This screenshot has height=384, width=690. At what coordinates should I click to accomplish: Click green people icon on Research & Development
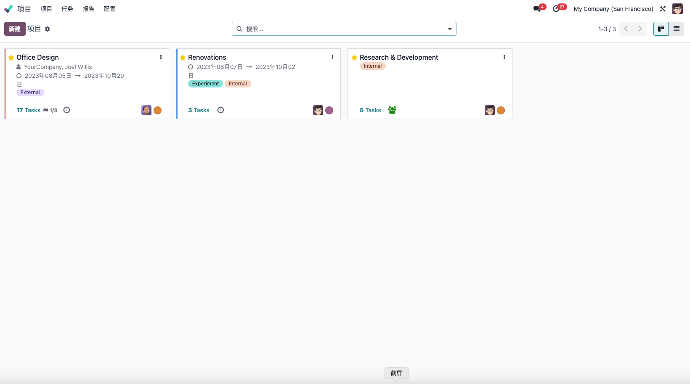pyautogui.click(x=392, y=110)
